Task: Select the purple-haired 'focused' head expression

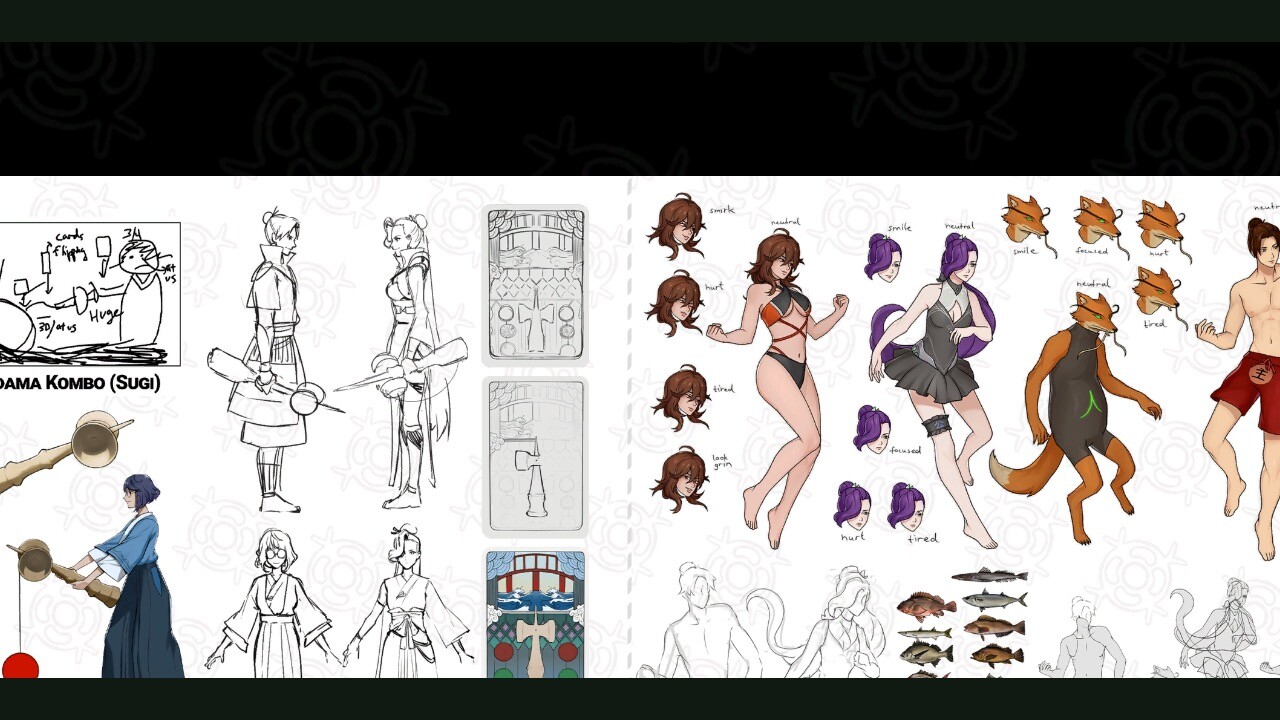Action: 872,429
